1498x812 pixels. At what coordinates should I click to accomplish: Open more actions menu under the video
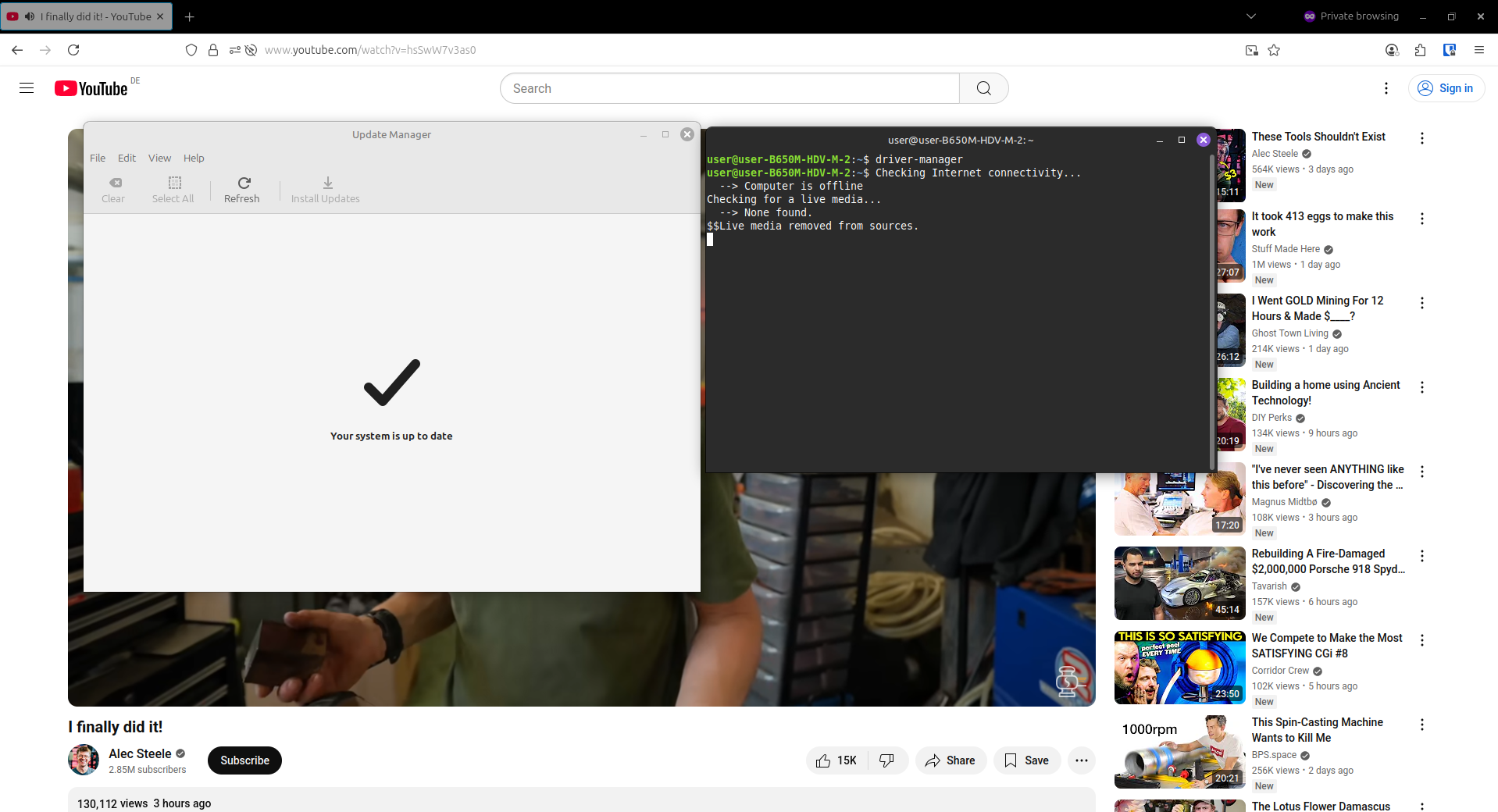(x=1082, y=760)
